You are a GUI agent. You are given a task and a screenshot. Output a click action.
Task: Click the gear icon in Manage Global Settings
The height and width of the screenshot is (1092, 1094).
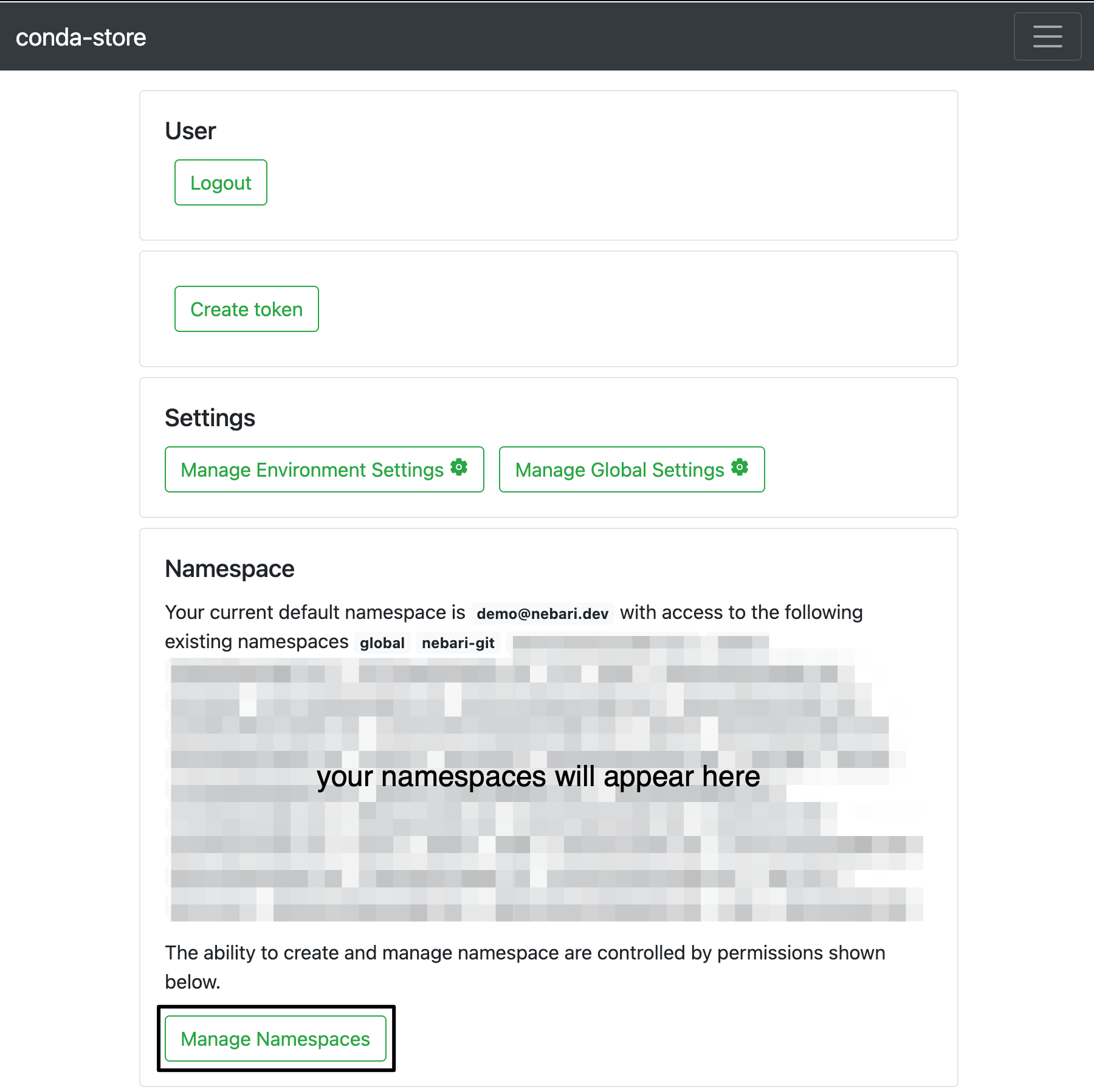tap(739, 467)
